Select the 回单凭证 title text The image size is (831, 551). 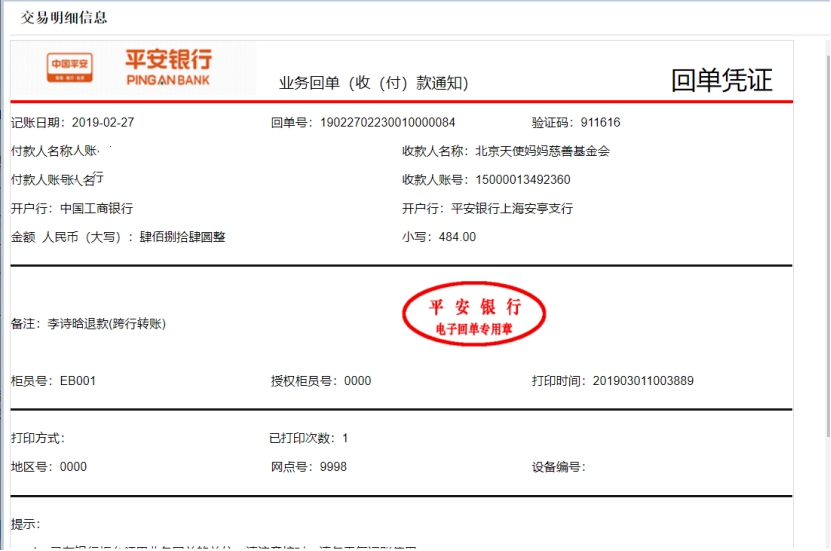coord(722,81)
